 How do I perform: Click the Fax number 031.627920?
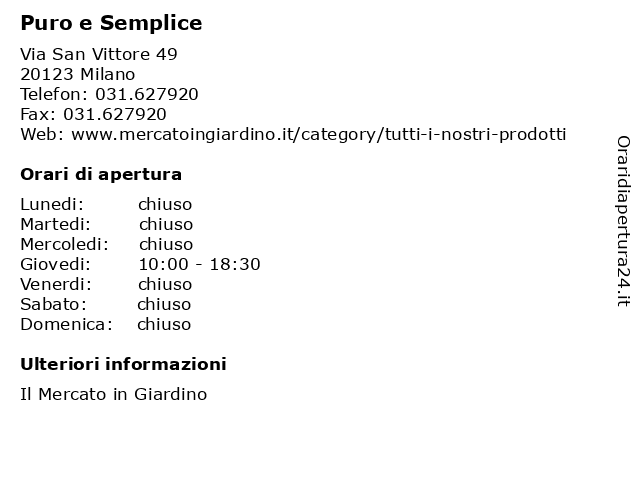(115, 114)
